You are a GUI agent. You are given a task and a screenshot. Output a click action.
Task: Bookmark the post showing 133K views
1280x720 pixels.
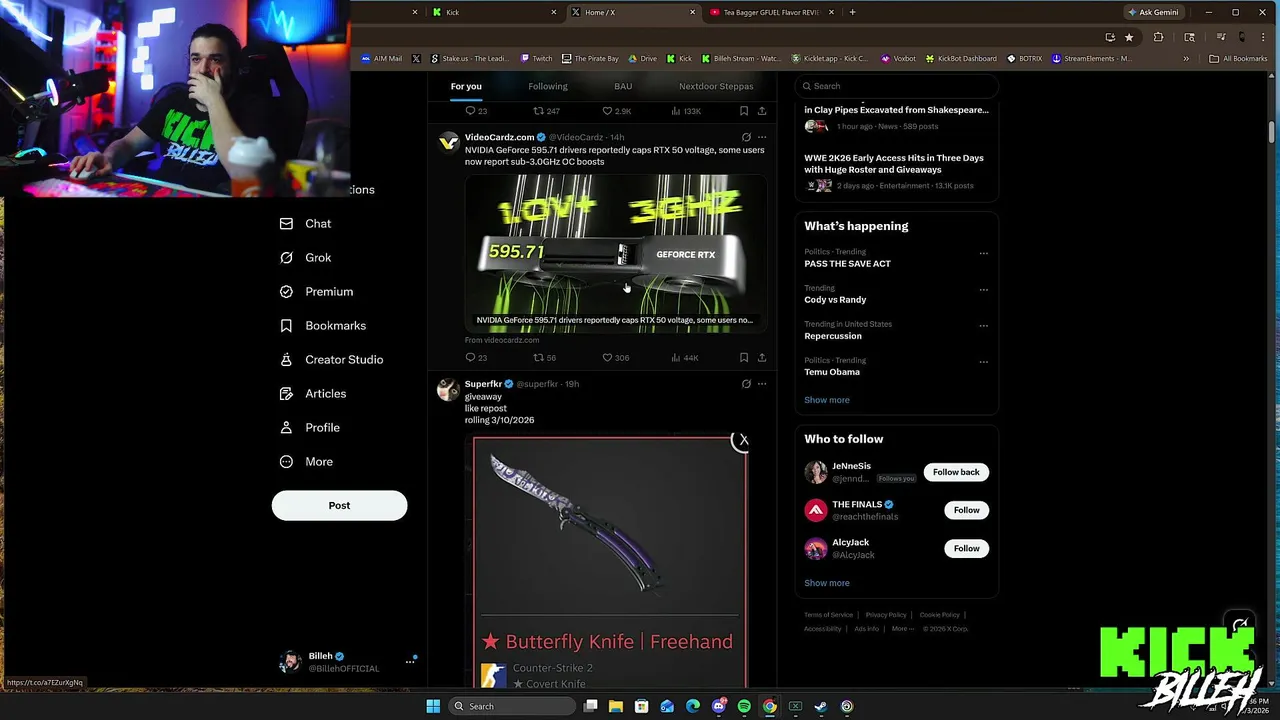click(x=743, y=111)
